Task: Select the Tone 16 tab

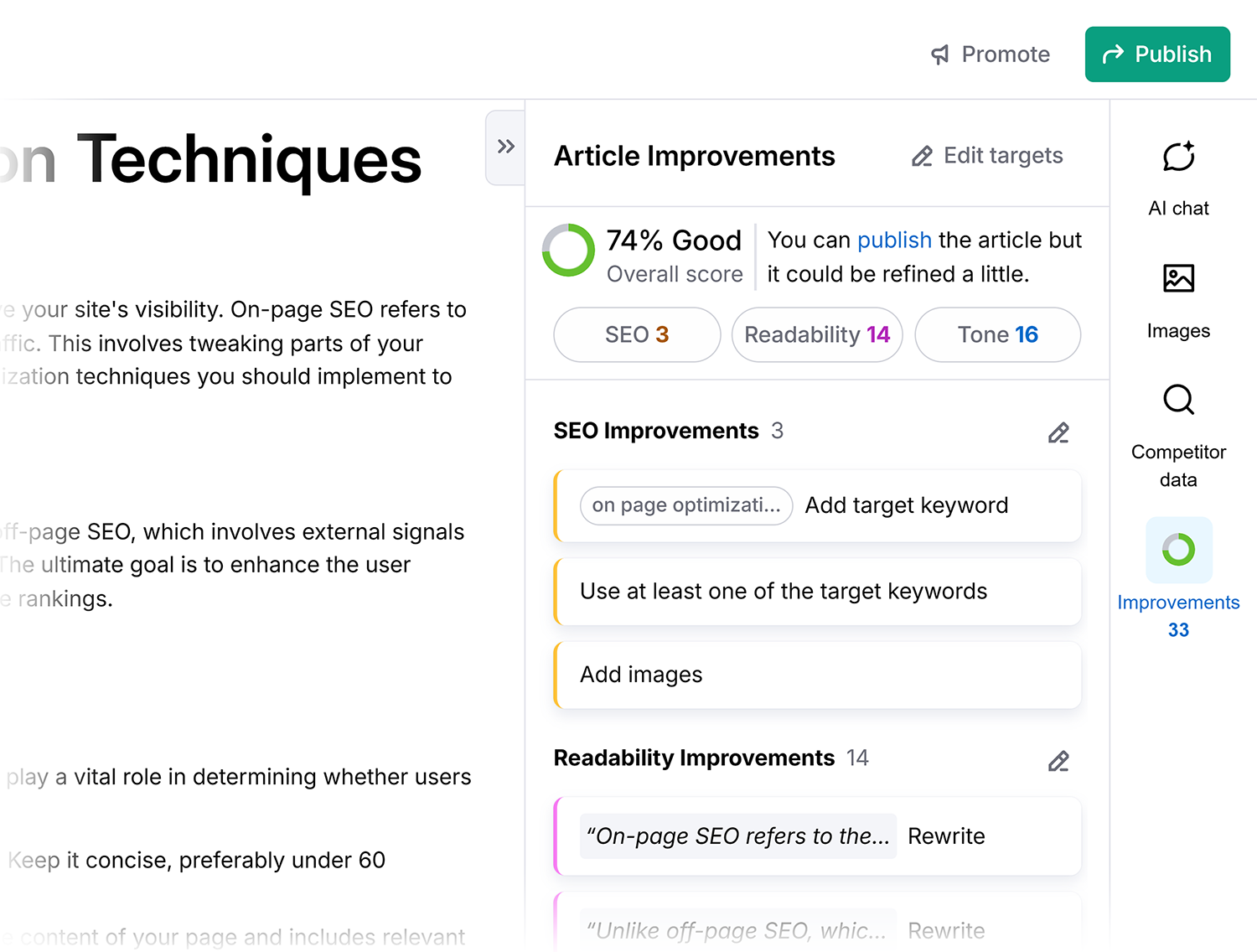Action: click(997, 334)
